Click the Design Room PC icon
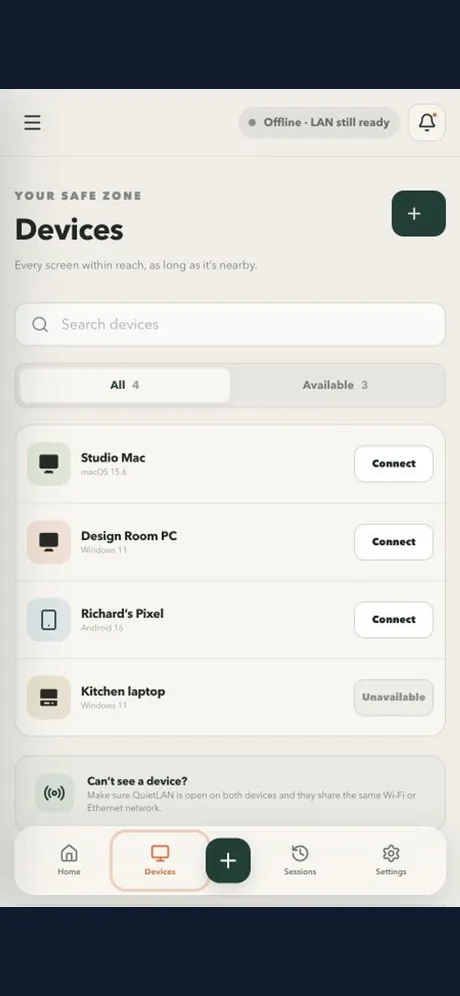Image resolution: width=460 pixels, height=996 pixels. (x=49, y=542)
